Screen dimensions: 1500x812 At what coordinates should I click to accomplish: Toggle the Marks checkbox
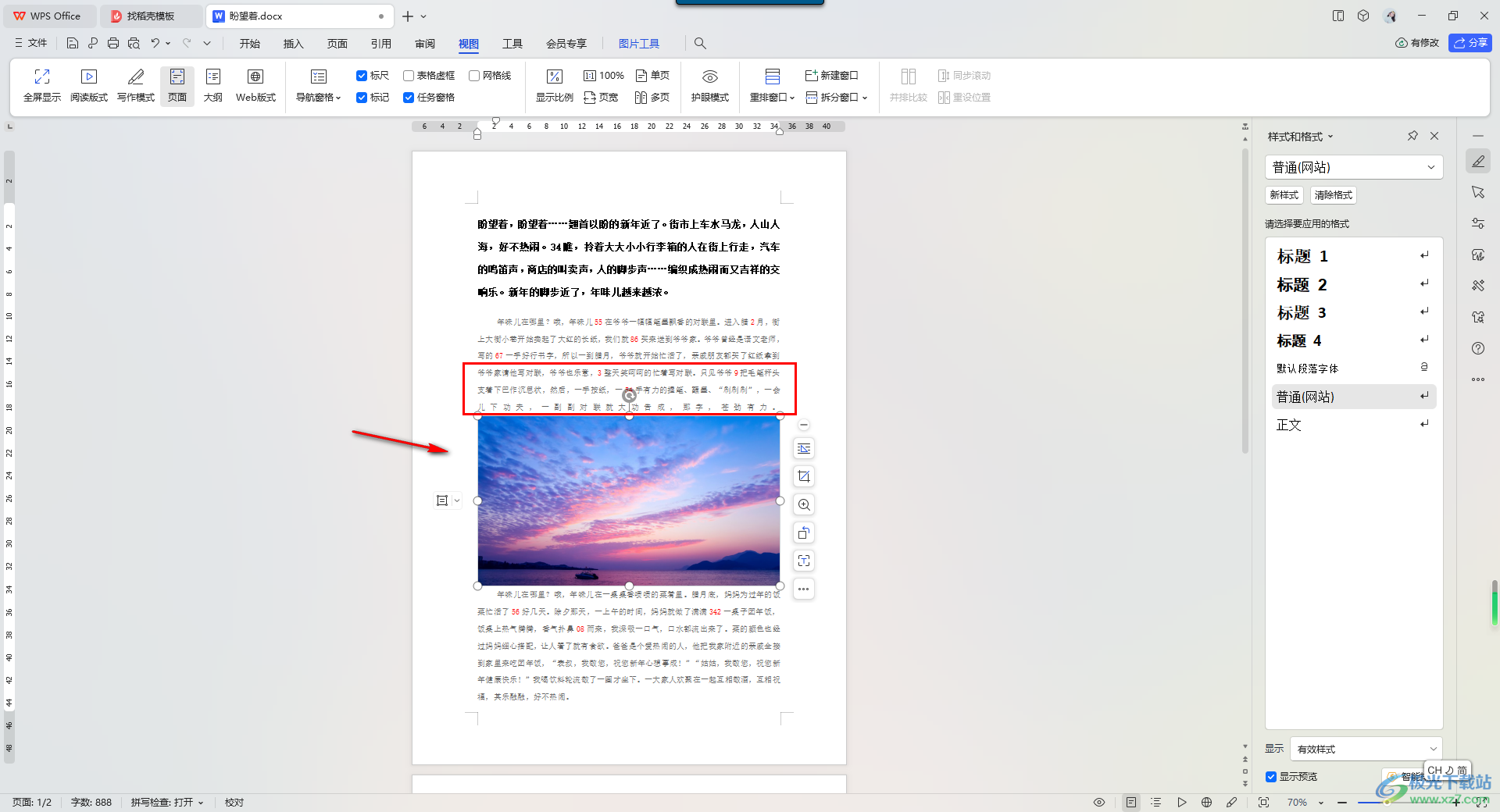(362, 98)
